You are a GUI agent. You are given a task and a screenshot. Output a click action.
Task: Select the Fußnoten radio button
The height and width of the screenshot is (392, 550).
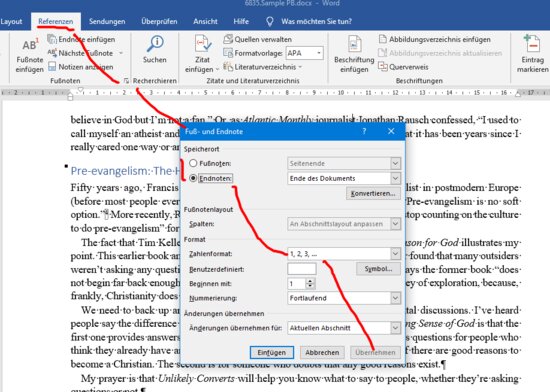coord(193,163)
